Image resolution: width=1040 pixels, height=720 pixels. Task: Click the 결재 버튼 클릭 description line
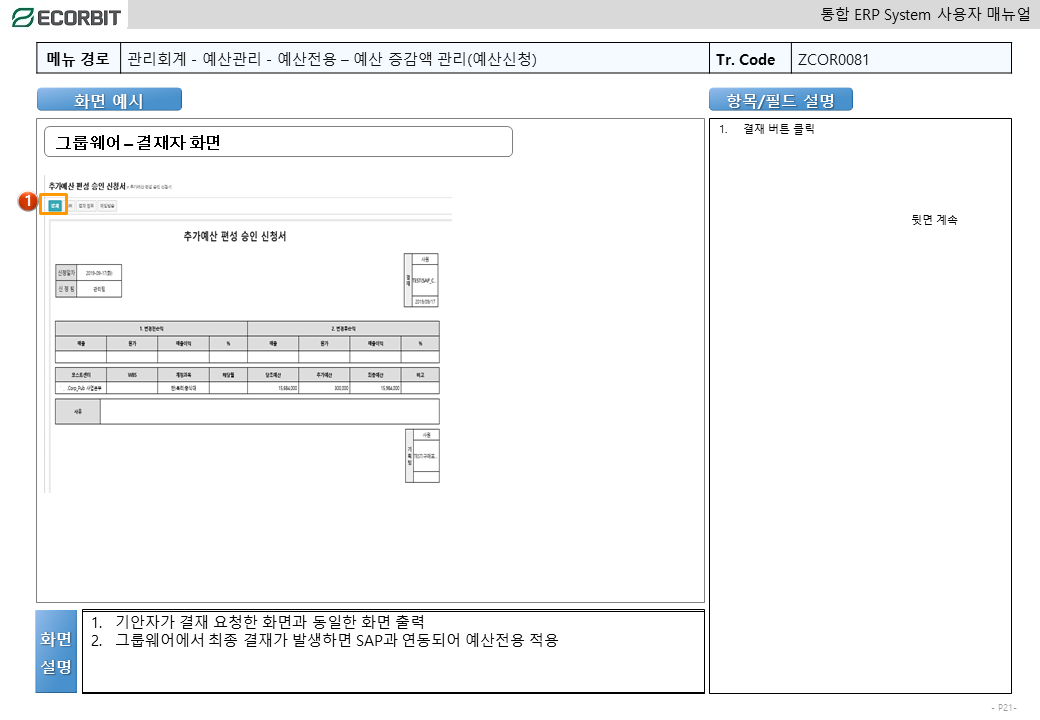tap(778, 129)
